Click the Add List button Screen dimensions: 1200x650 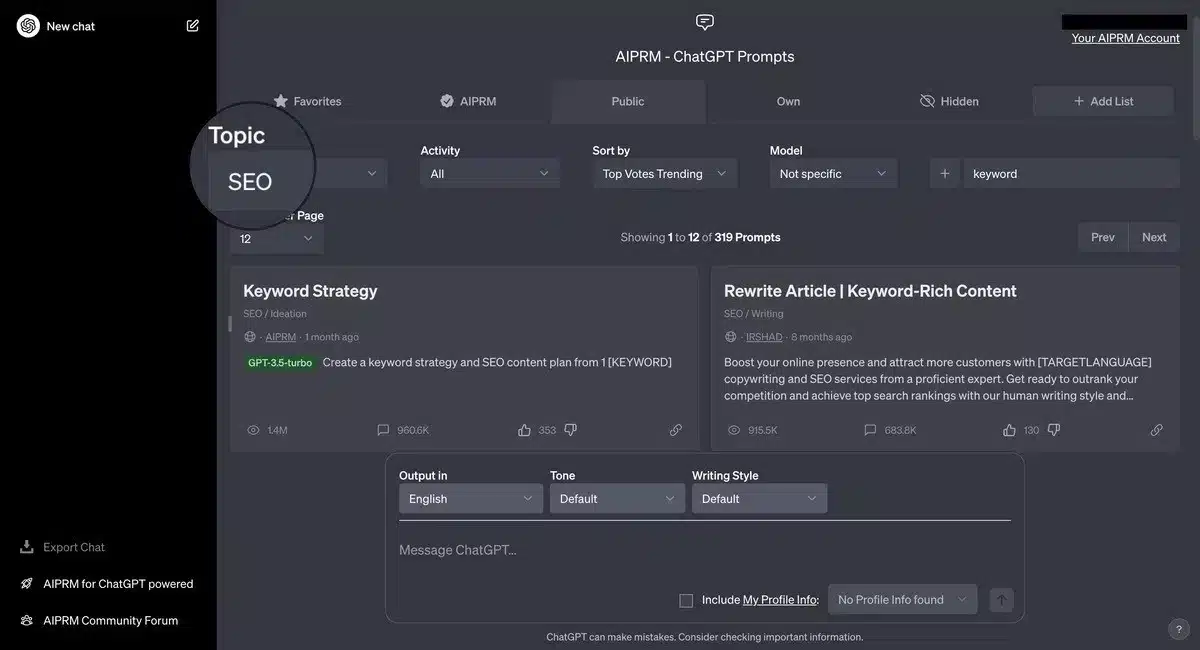pos(1103,101)
